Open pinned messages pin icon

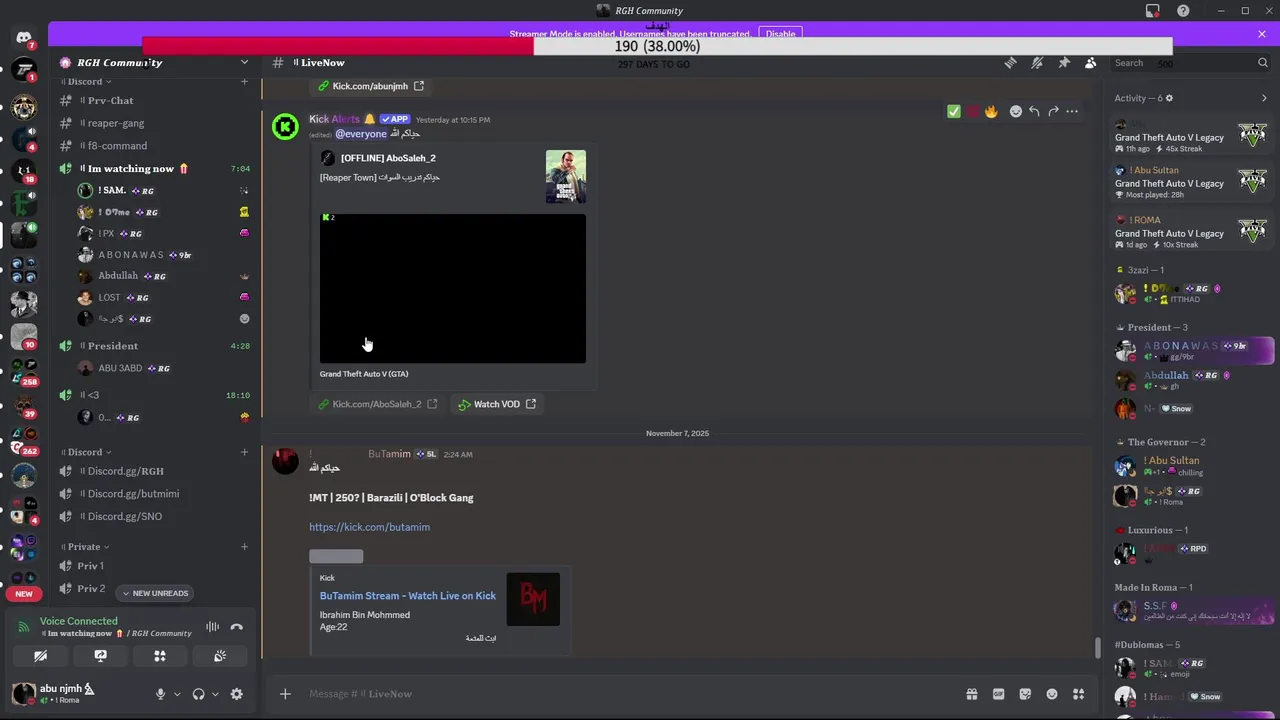point(1064,62)
